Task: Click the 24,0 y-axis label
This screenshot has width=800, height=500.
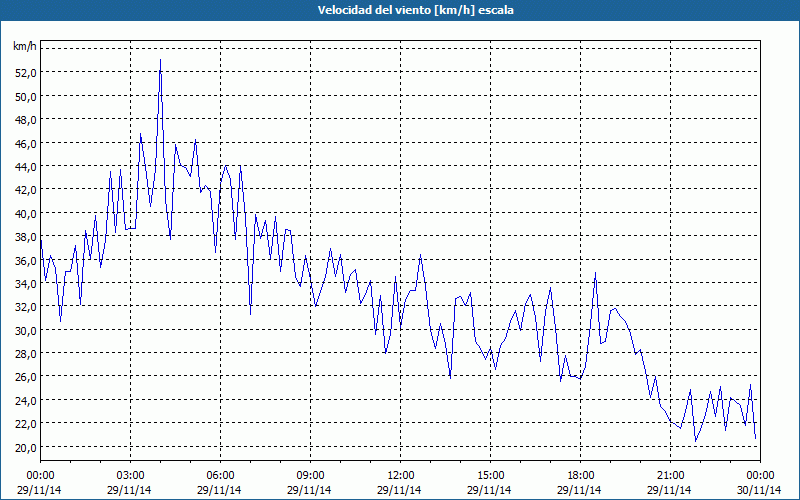Action: (x=27, y=401)
